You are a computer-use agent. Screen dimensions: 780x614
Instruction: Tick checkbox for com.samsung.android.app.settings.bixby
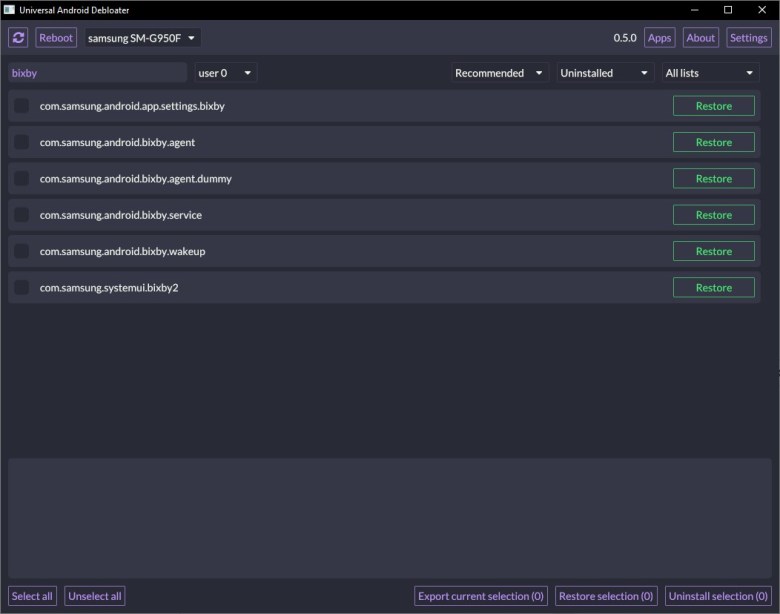21,106
